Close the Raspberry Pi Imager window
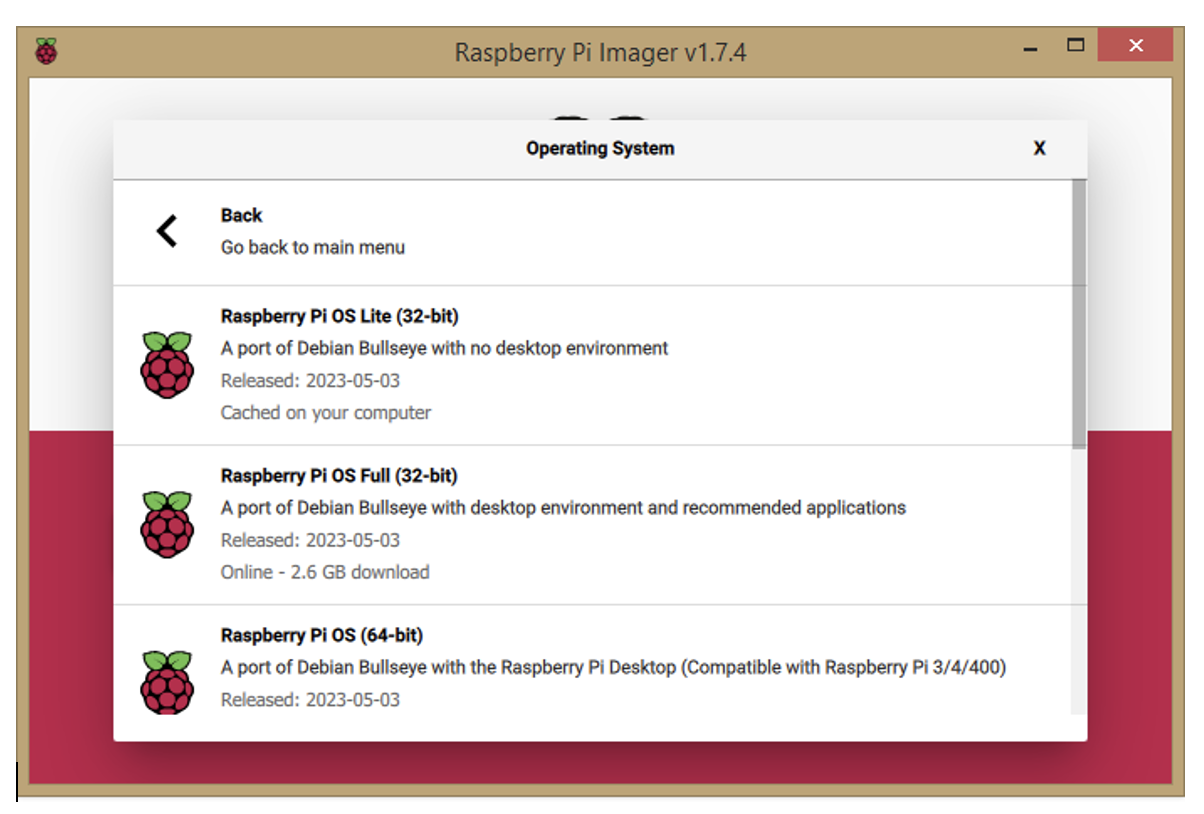The image size is (1204, 814). click(1135, 45)
